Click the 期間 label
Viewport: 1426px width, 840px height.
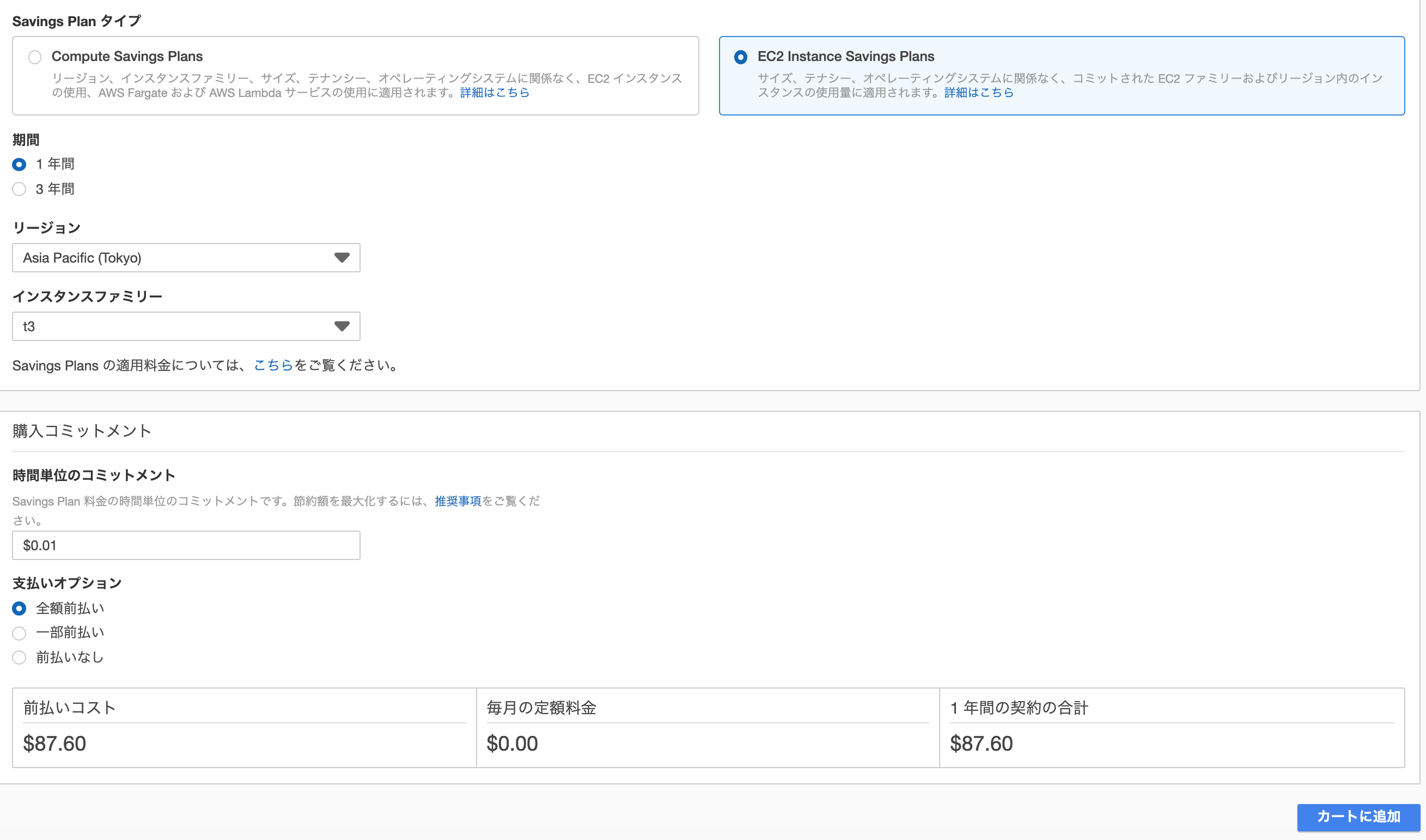click(x=26, y=140)
